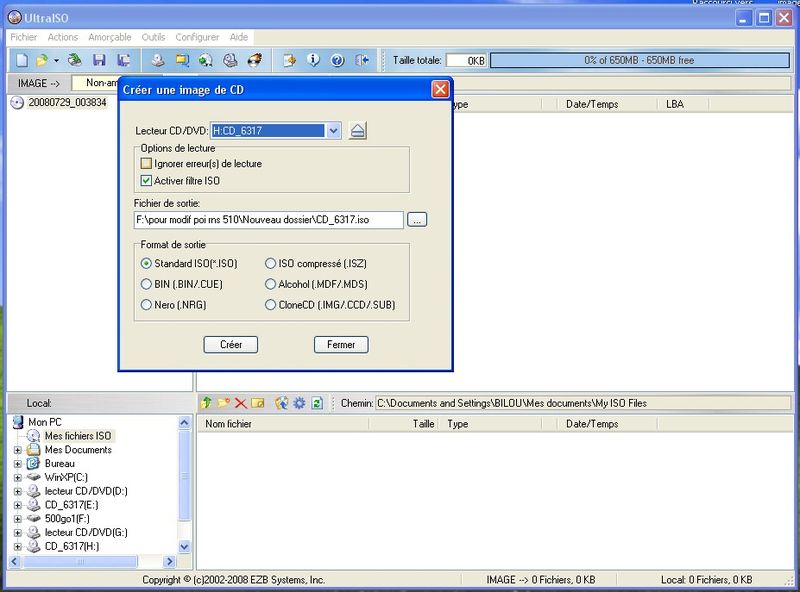Click the Make CD image drive icon
Image resolution: width=800 pixels, height=592 pixels.
click(158, 60)
